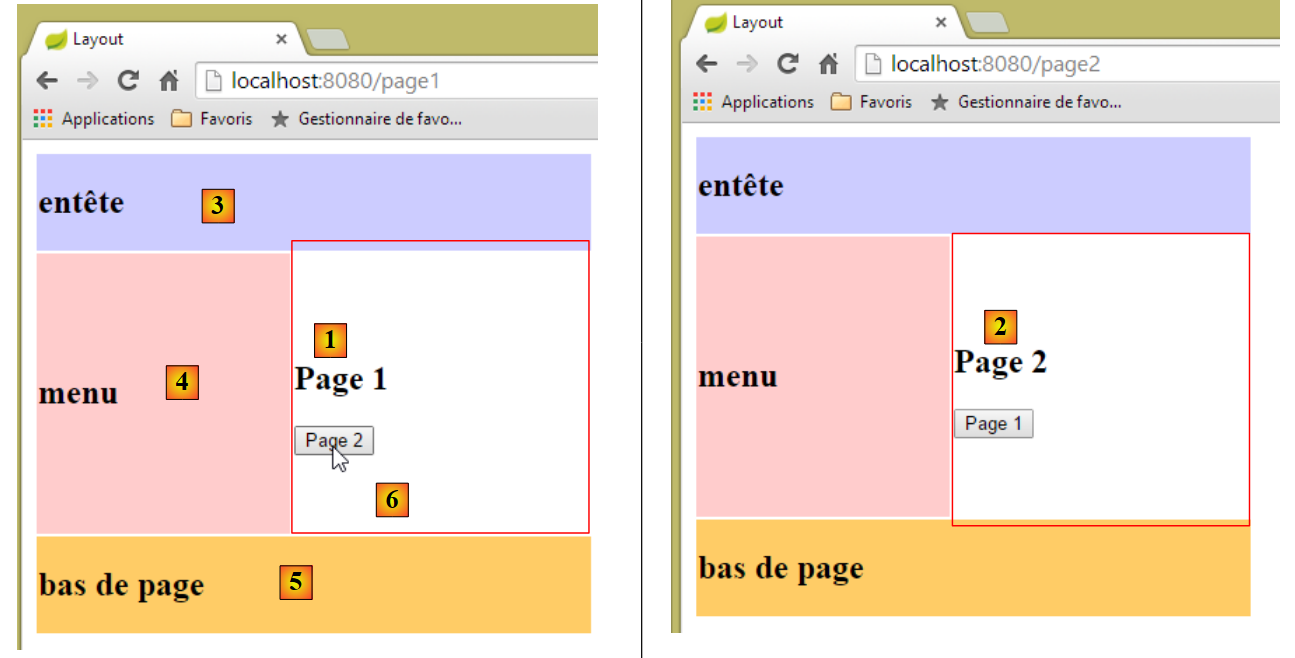
Task: Click the back arrow in the page1 browser window
Action: [47, 81]
